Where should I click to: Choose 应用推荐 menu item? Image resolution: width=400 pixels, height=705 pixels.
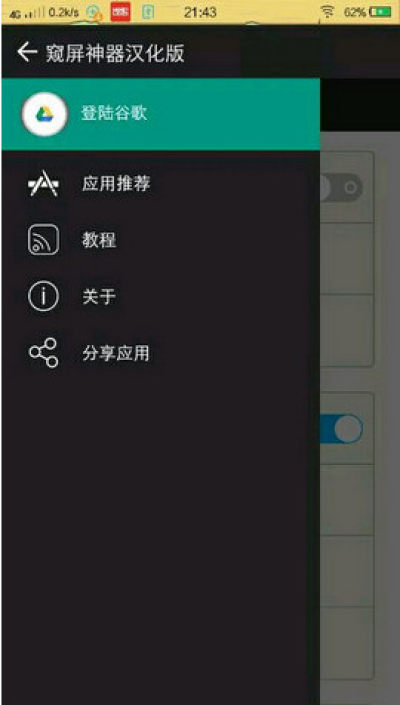coord(161,184)
